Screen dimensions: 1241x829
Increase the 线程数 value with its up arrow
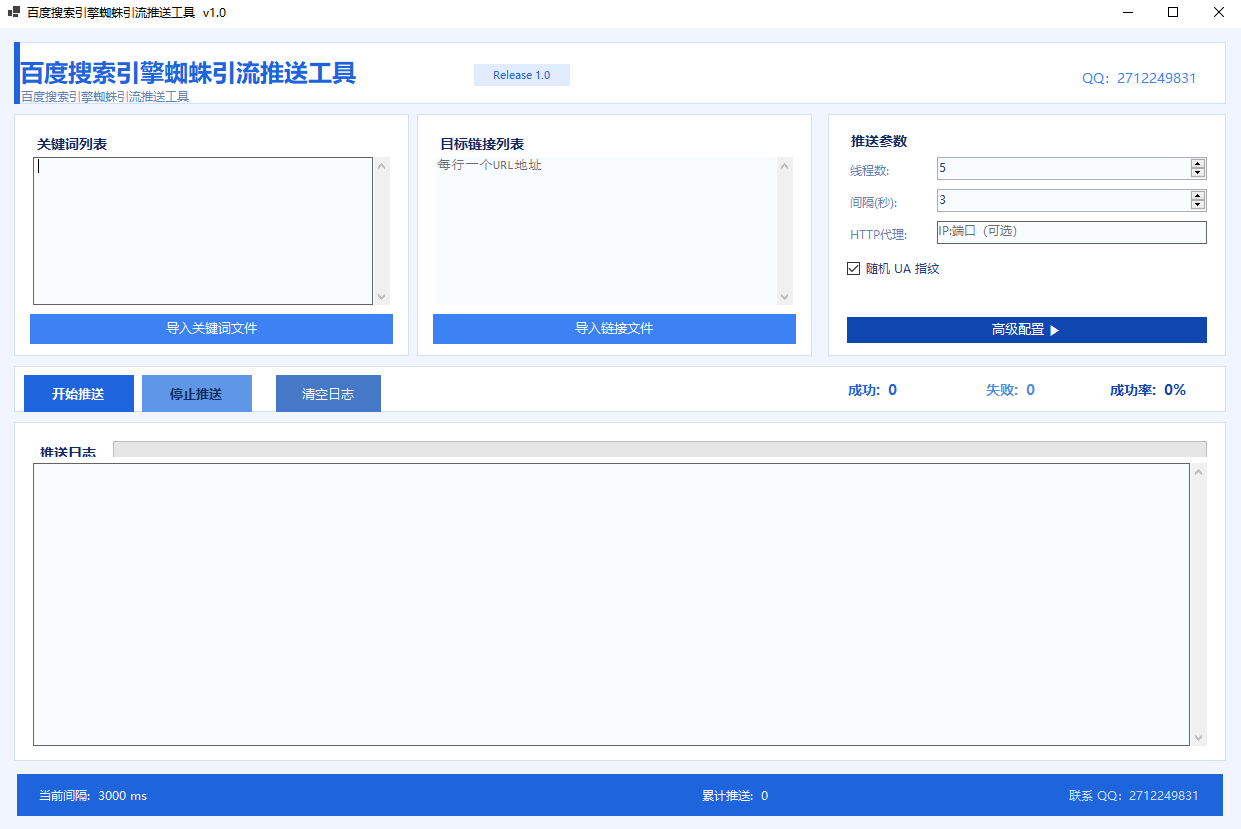click(x=1198, y=164)
